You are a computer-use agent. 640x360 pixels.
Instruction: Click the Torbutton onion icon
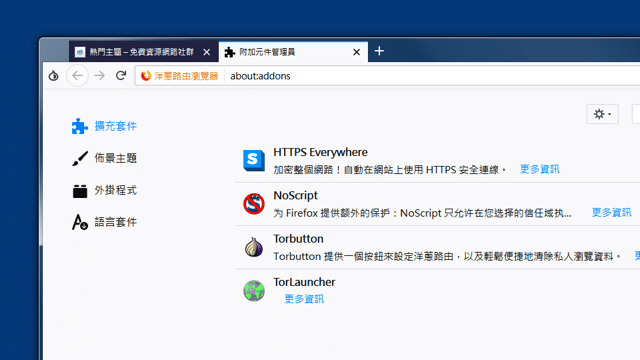[254, 247]
